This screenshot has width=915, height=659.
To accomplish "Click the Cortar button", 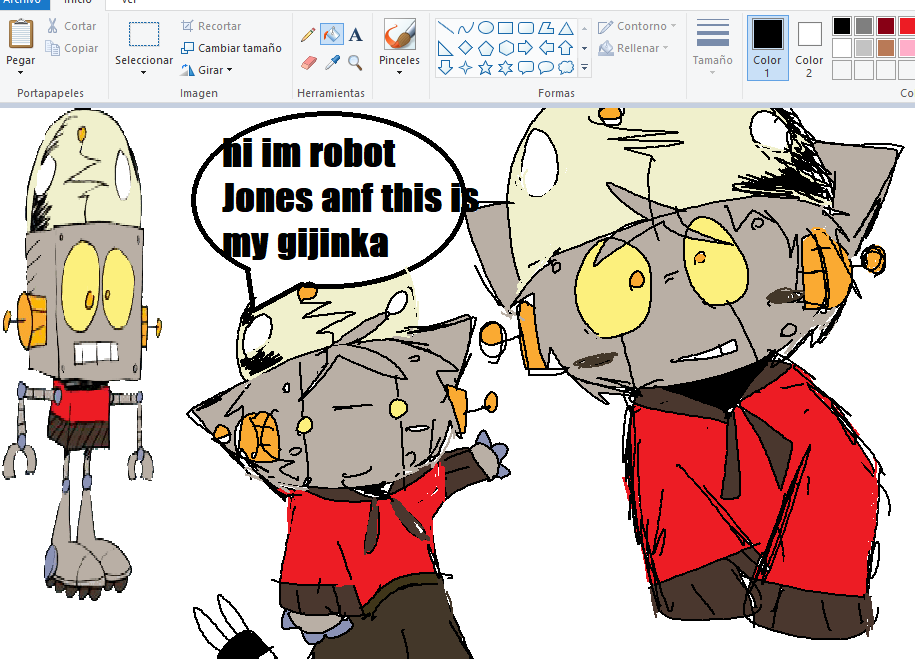I will point(71,26).
